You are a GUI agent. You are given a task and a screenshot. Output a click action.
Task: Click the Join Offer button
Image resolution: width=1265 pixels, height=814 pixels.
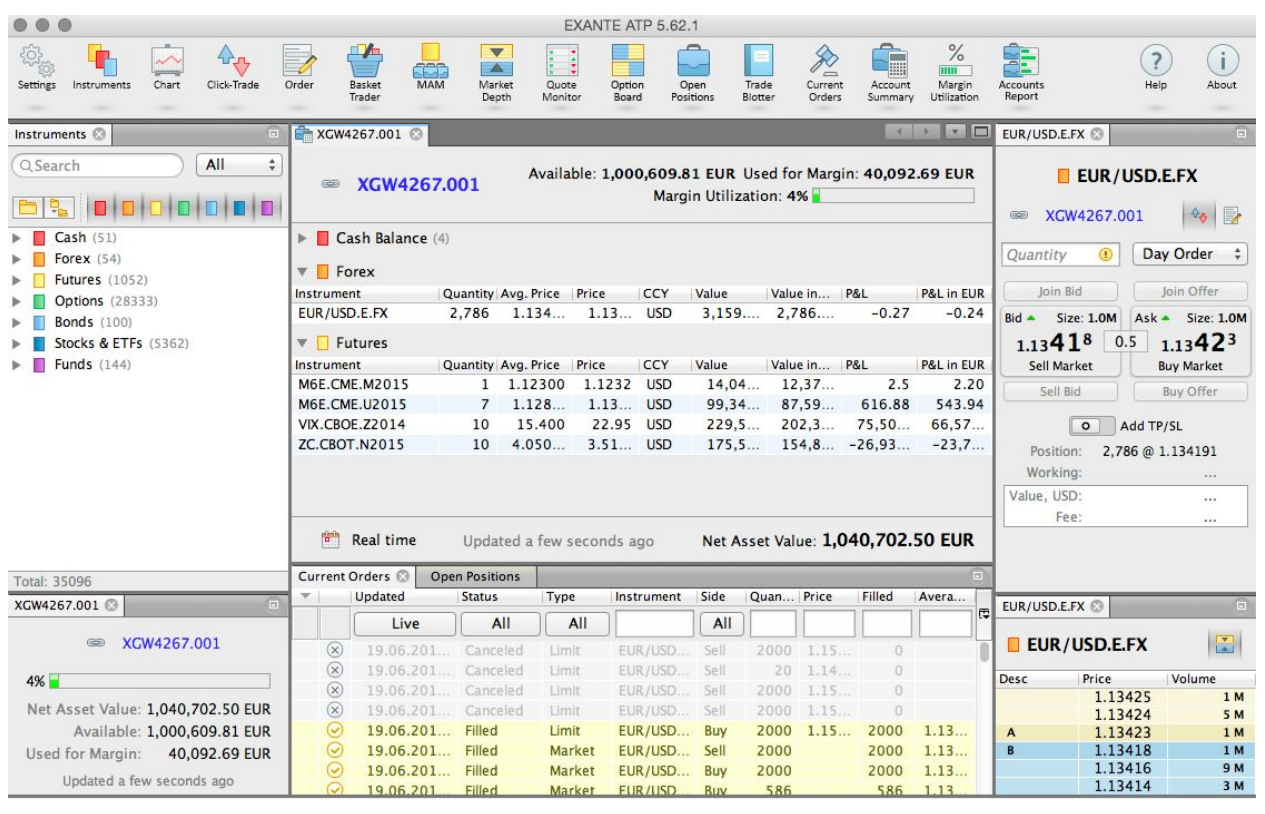click(x=1190, y=291)
